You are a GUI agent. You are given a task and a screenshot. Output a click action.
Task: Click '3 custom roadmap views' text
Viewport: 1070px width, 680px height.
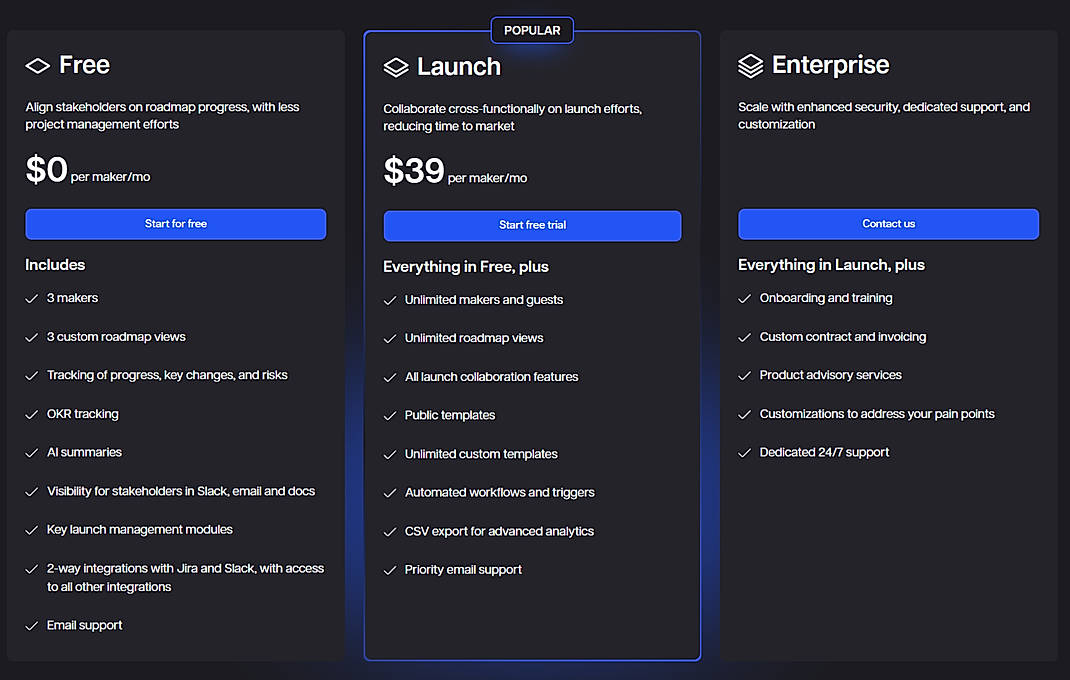coord(116,337)
